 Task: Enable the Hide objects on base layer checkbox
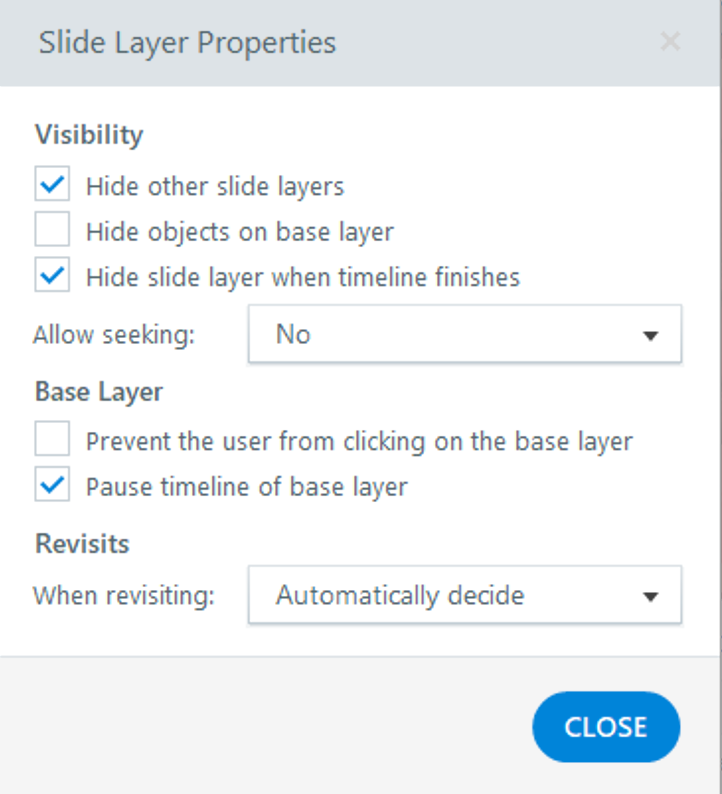[52, 232]
